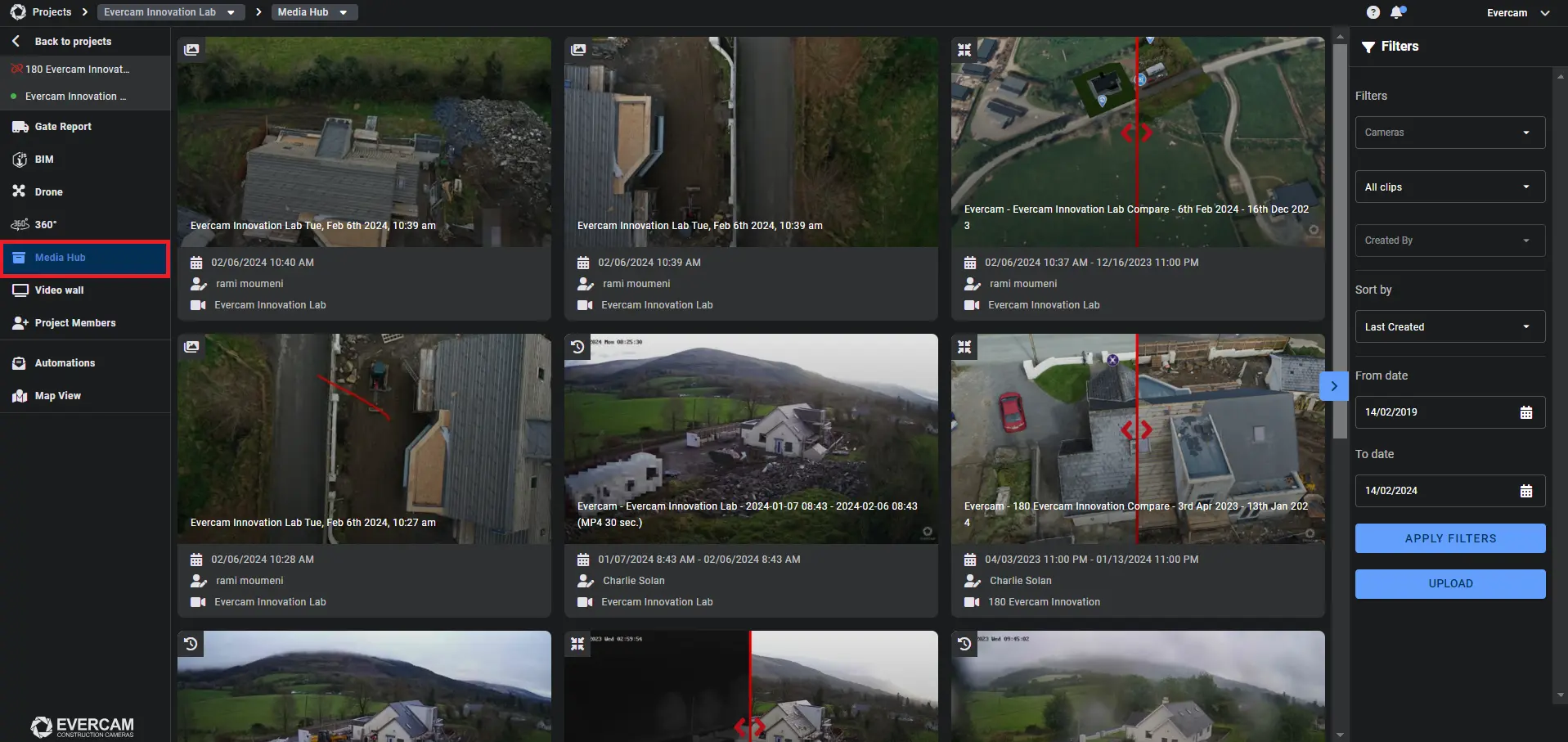Open 180 Evercam Innovation Compare 3rd Apr thumbnail

(1138, 438)
